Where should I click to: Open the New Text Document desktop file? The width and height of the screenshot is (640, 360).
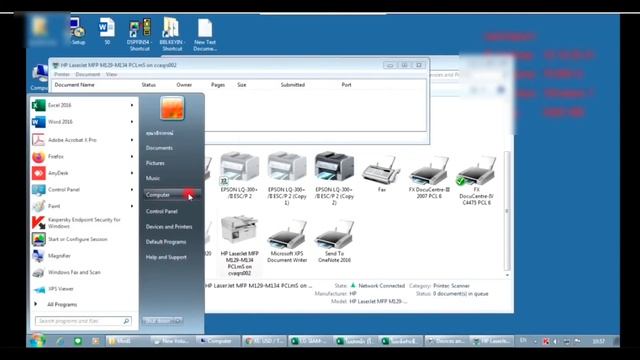click(205, 34)
